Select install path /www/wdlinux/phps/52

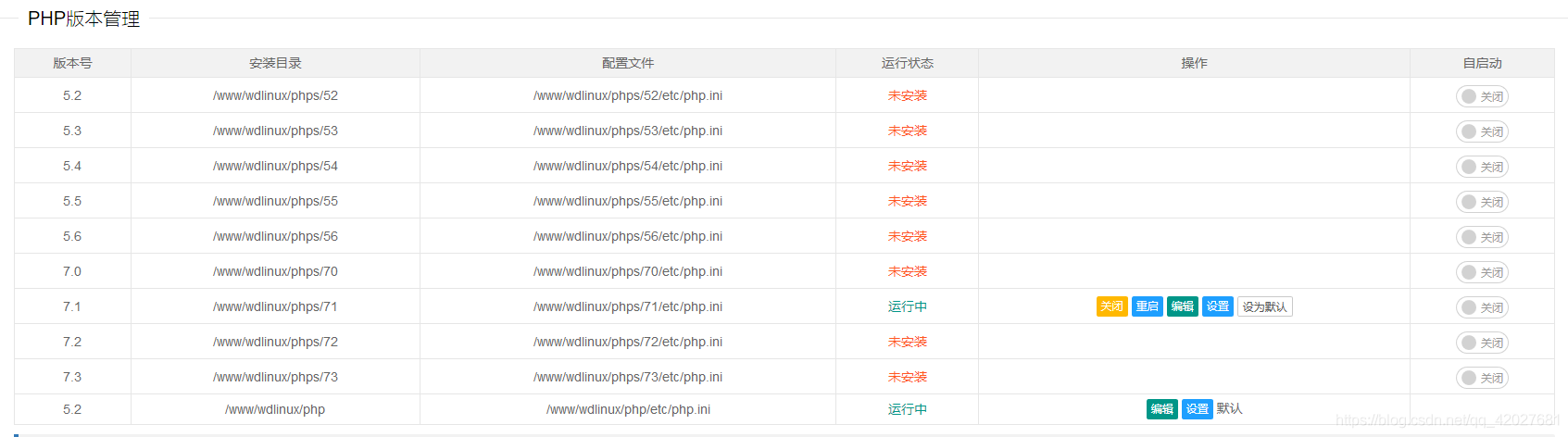point(275,95)
